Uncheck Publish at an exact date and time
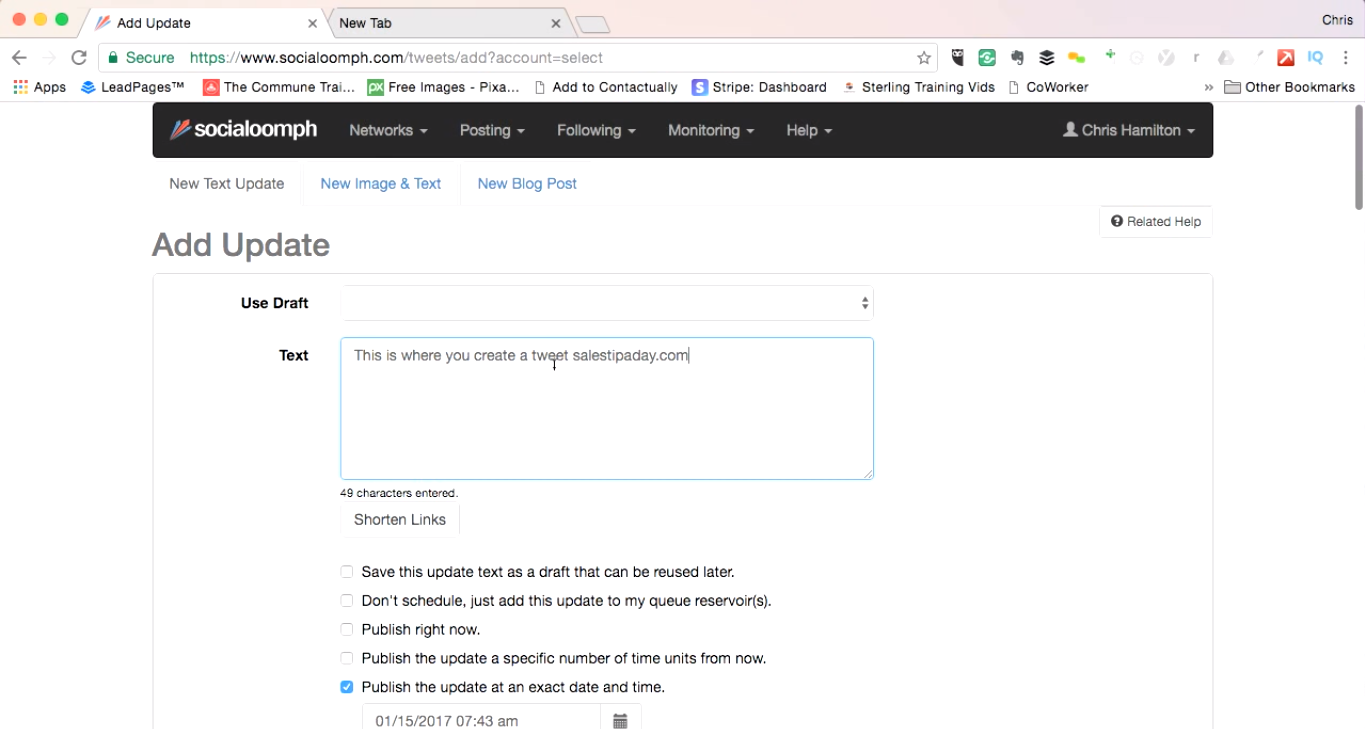1365x729 pixels. tap(347, 687)
